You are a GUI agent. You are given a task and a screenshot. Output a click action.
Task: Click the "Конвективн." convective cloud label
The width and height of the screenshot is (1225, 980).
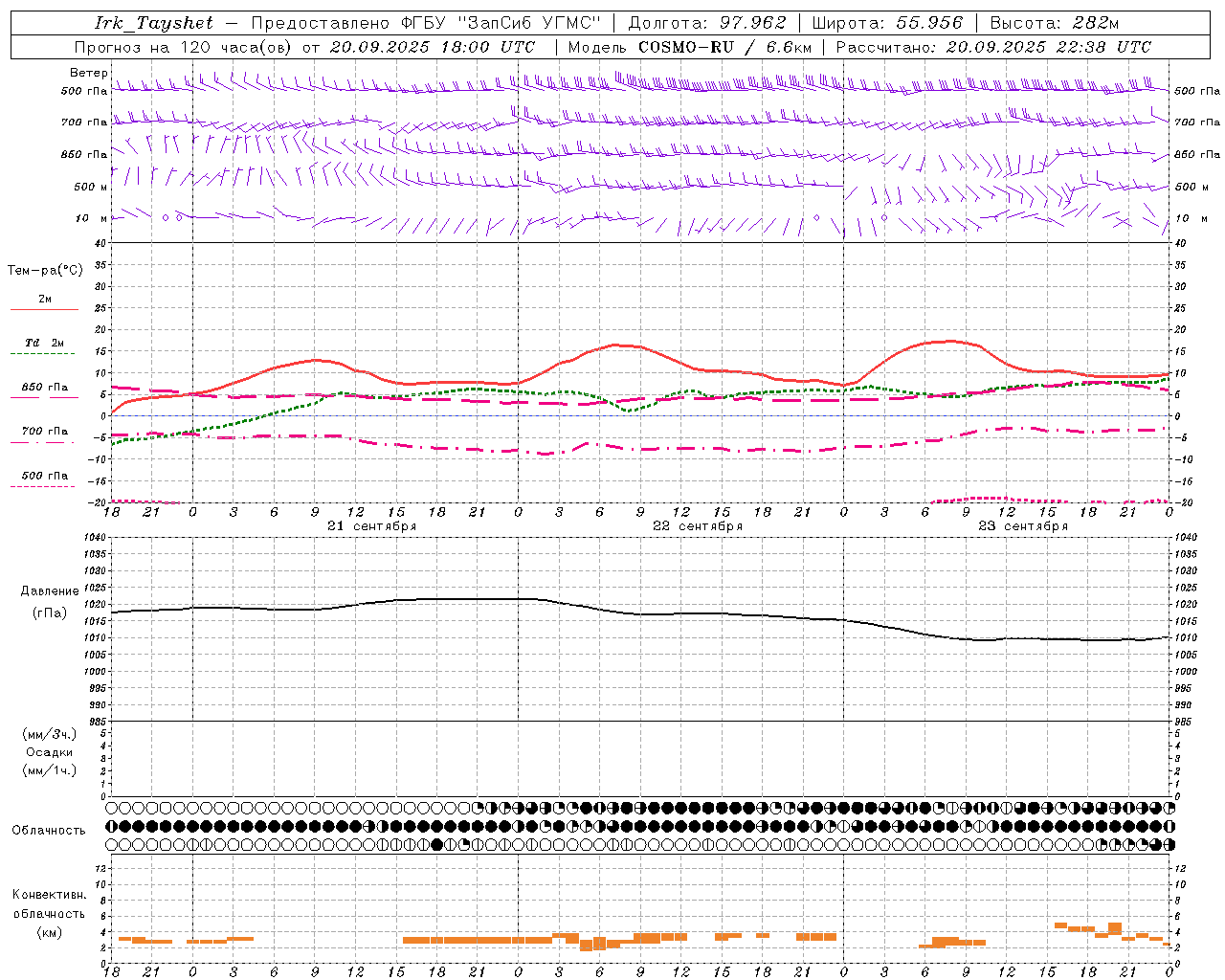tap(49, 895)
